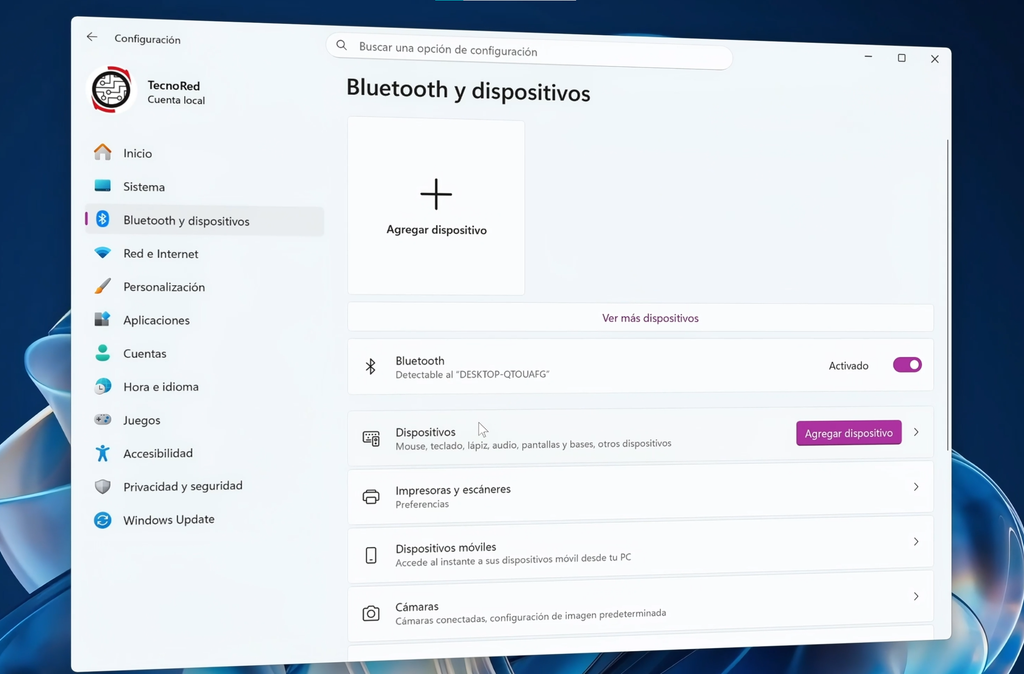Screen dimensions: 1024x674
Task: Select Bluetooth y dispositivos in the sidebar
Action: [204, 221]
